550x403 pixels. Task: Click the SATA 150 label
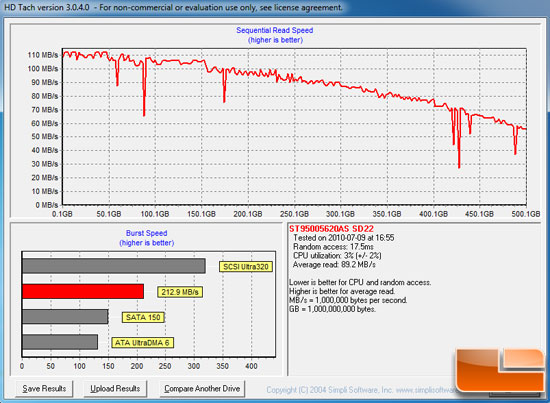tap(143, 317)
